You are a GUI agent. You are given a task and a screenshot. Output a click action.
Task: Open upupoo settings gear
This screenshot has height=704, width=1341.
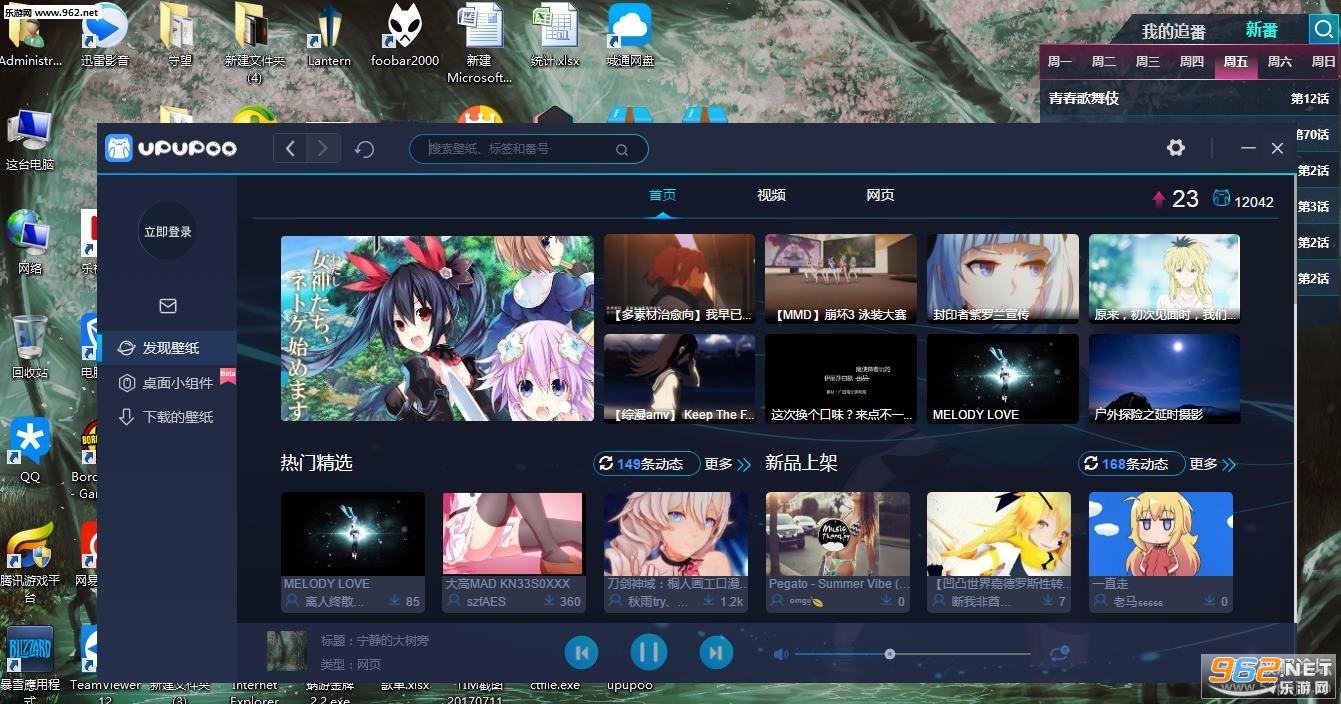[x=1176, y=148]
